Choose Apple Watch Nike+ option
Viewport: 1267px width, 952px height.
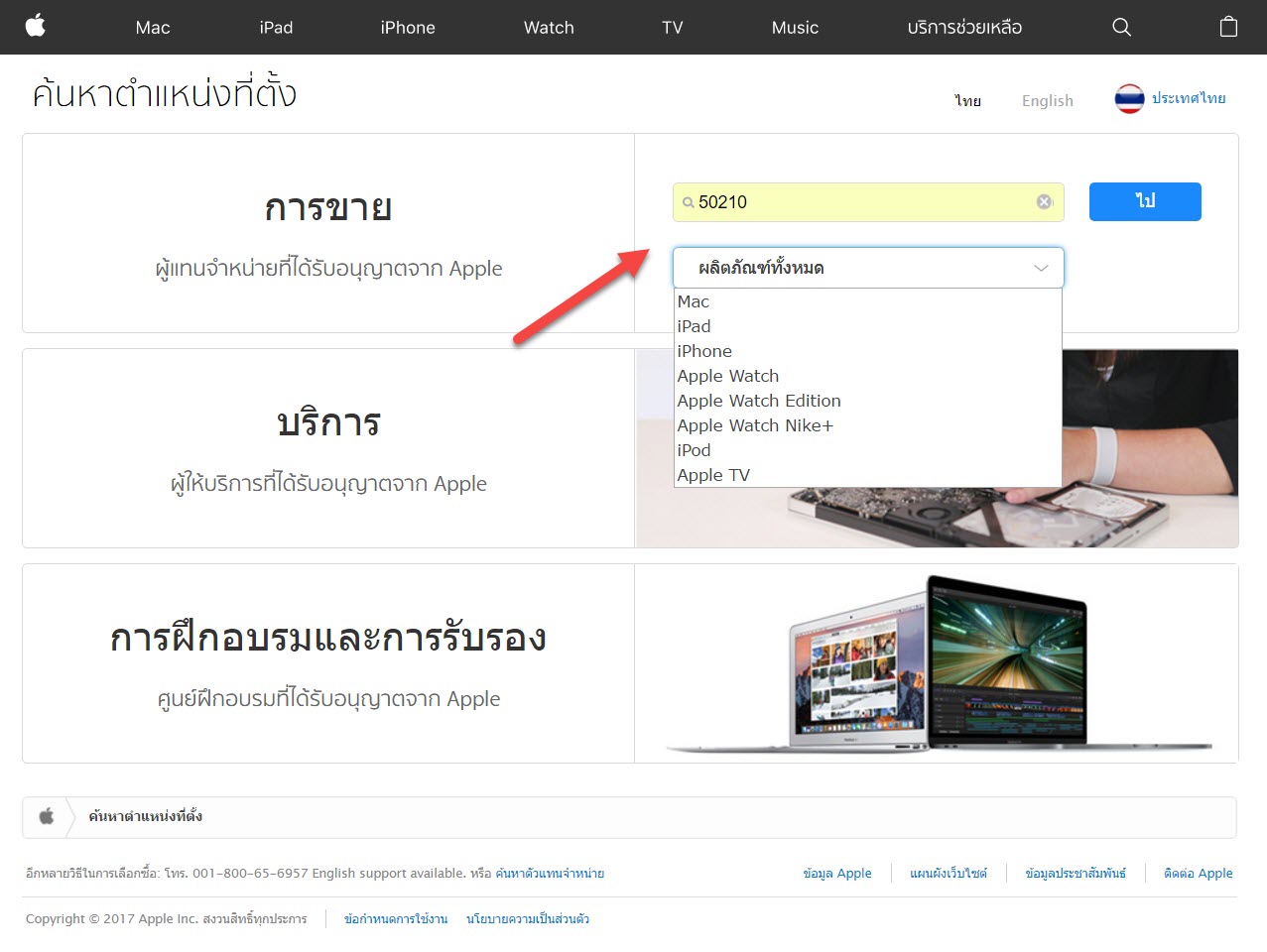[x=755, y=425]
